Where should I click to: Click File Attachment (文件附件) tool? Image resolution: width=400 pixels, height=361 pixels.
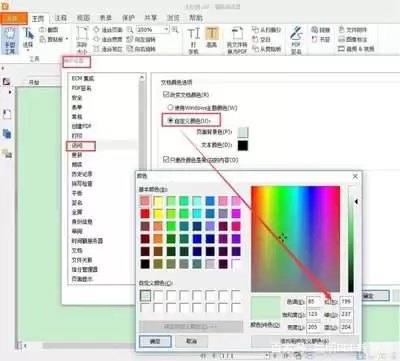352,30
